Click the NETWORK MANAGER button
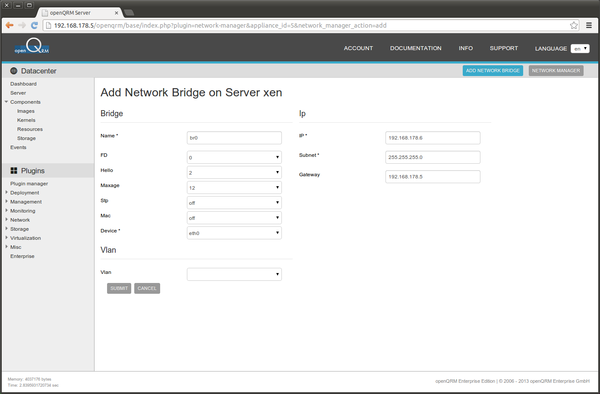Screen dimensions: 600x394 pos(556,71)
